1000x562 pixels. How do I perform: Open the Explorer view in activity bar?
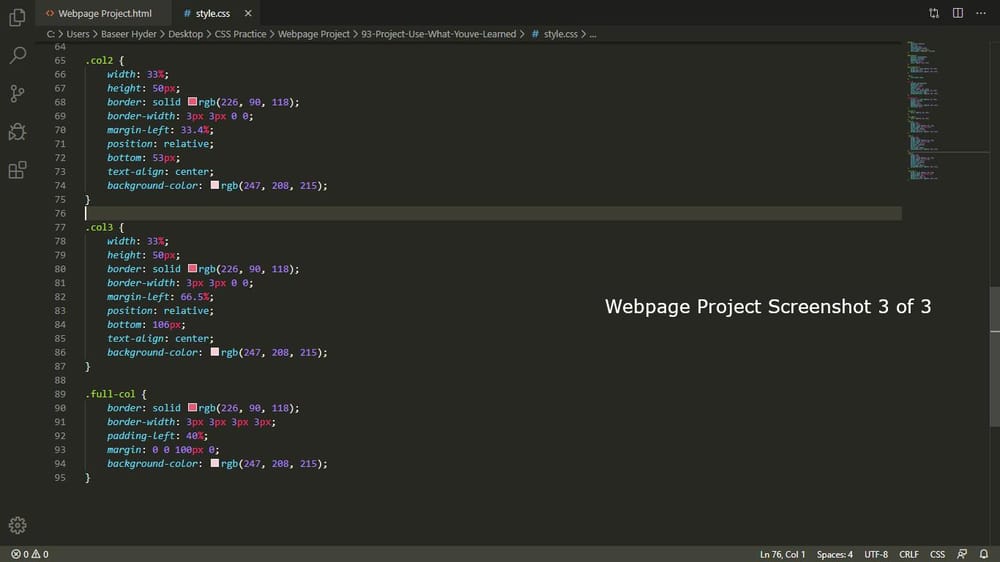click(17, 17)
